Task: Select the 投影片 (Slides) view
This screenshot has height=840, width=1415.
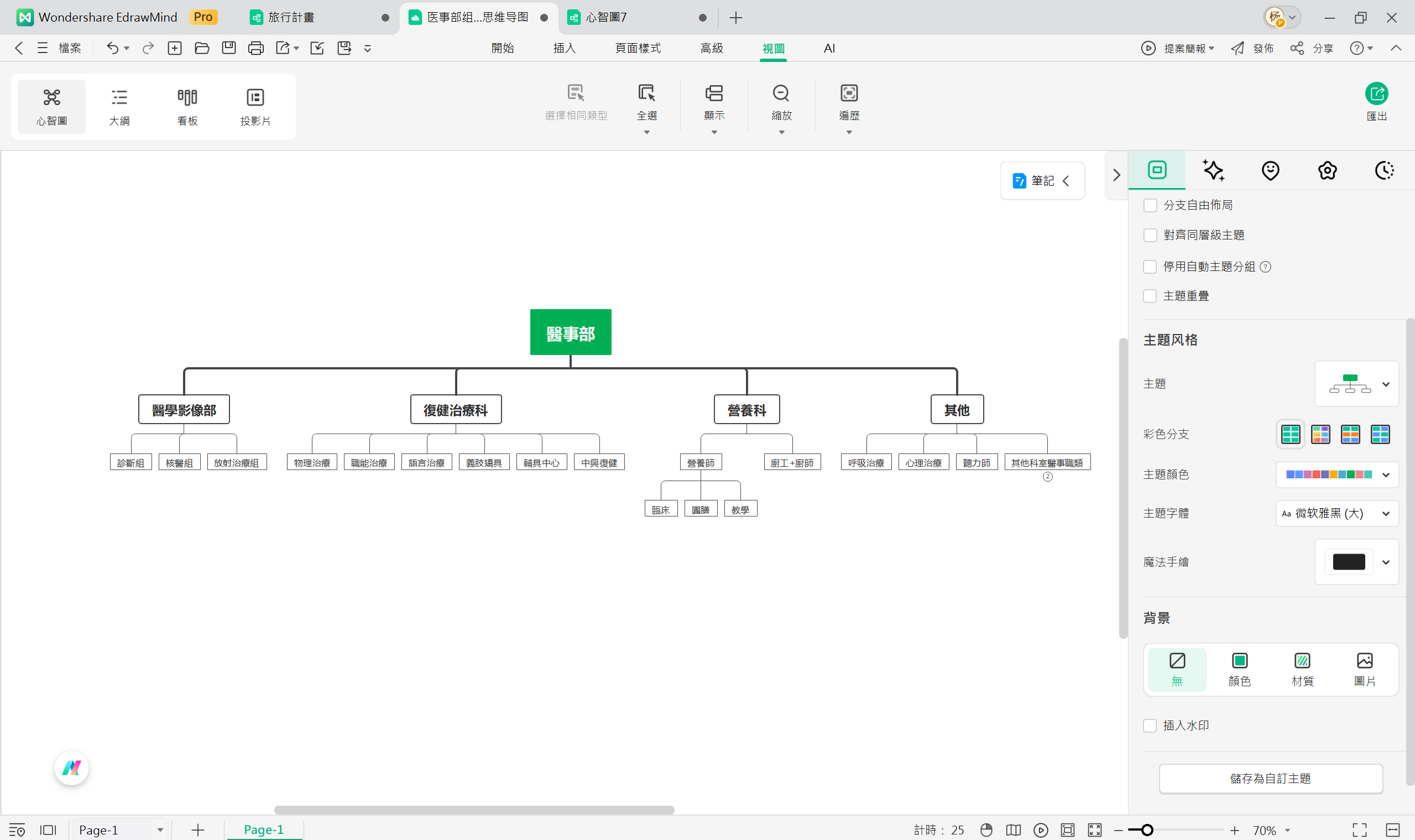Action: (x=256, y=106)
